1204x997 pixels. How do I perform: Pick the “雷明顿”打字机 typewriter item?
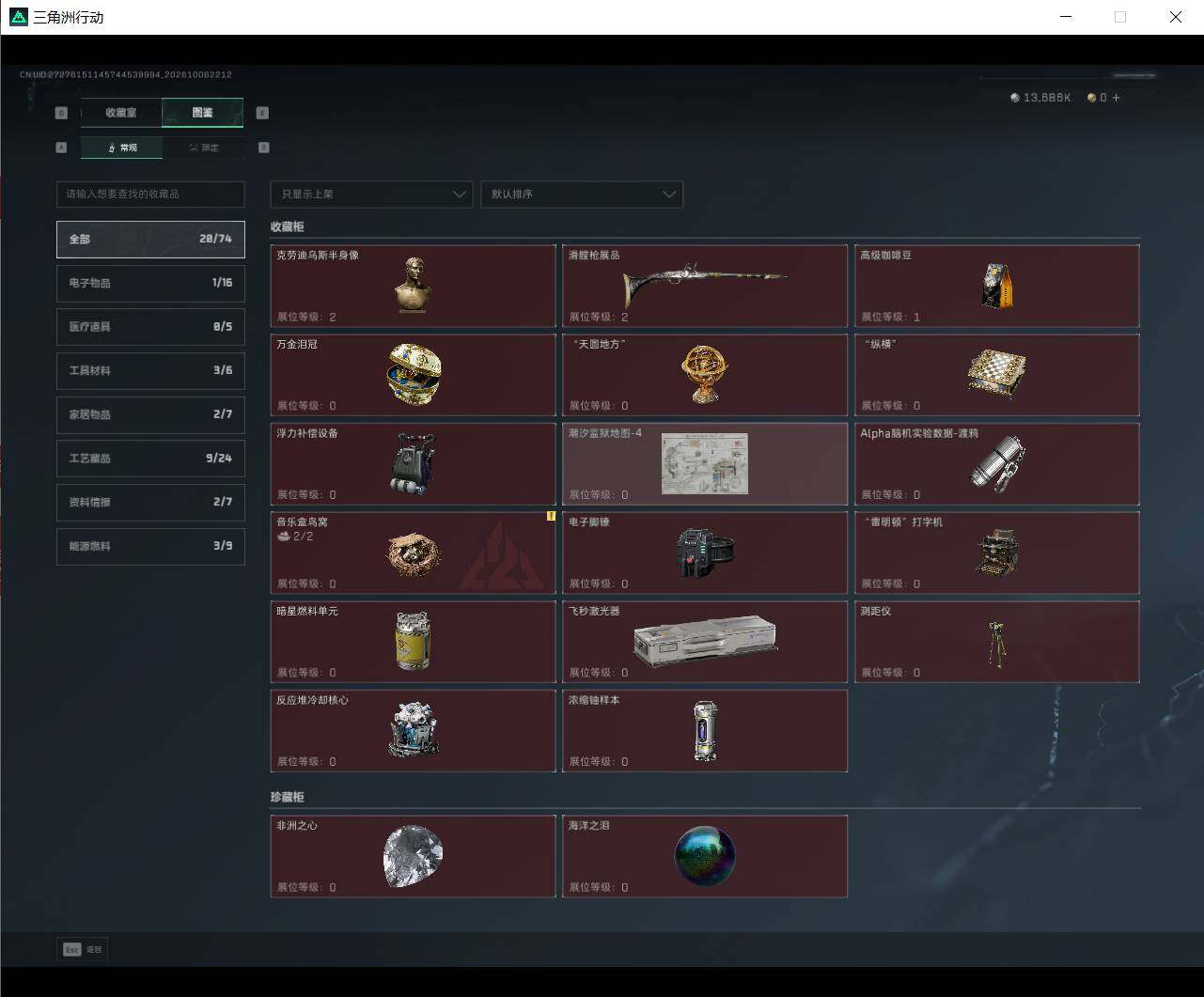tap(997, 553)
